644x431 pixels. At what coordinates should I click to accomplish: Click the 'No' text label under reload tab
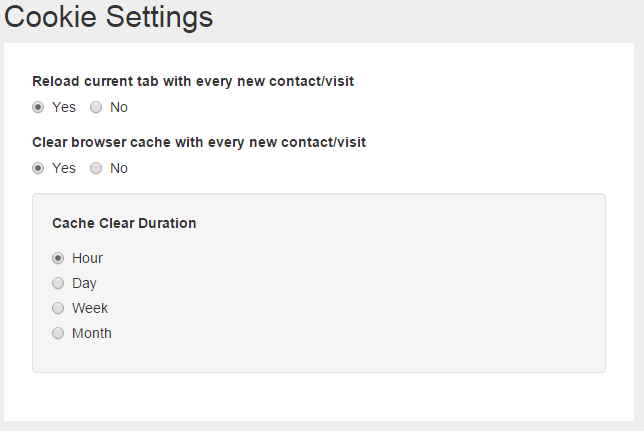(x=119, y=107)
